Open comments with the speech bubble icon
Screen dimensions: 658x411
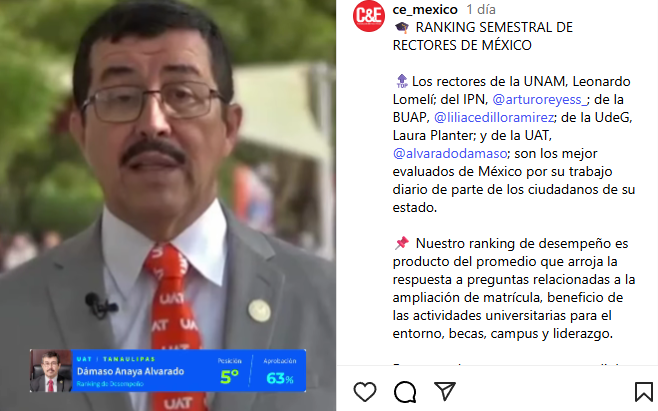pyautogui.click(x=405, y=392)
